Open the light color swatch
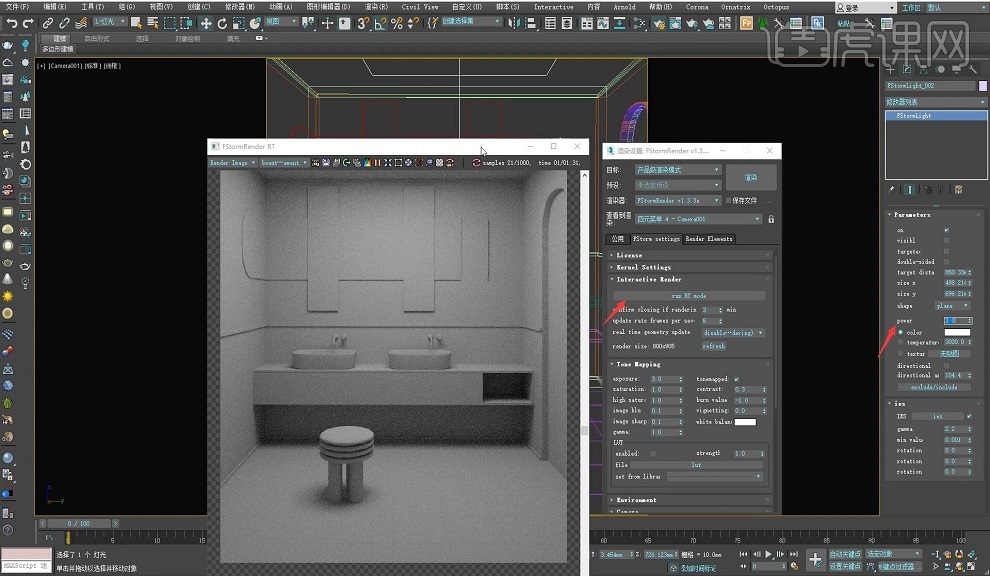 [957, 332]
